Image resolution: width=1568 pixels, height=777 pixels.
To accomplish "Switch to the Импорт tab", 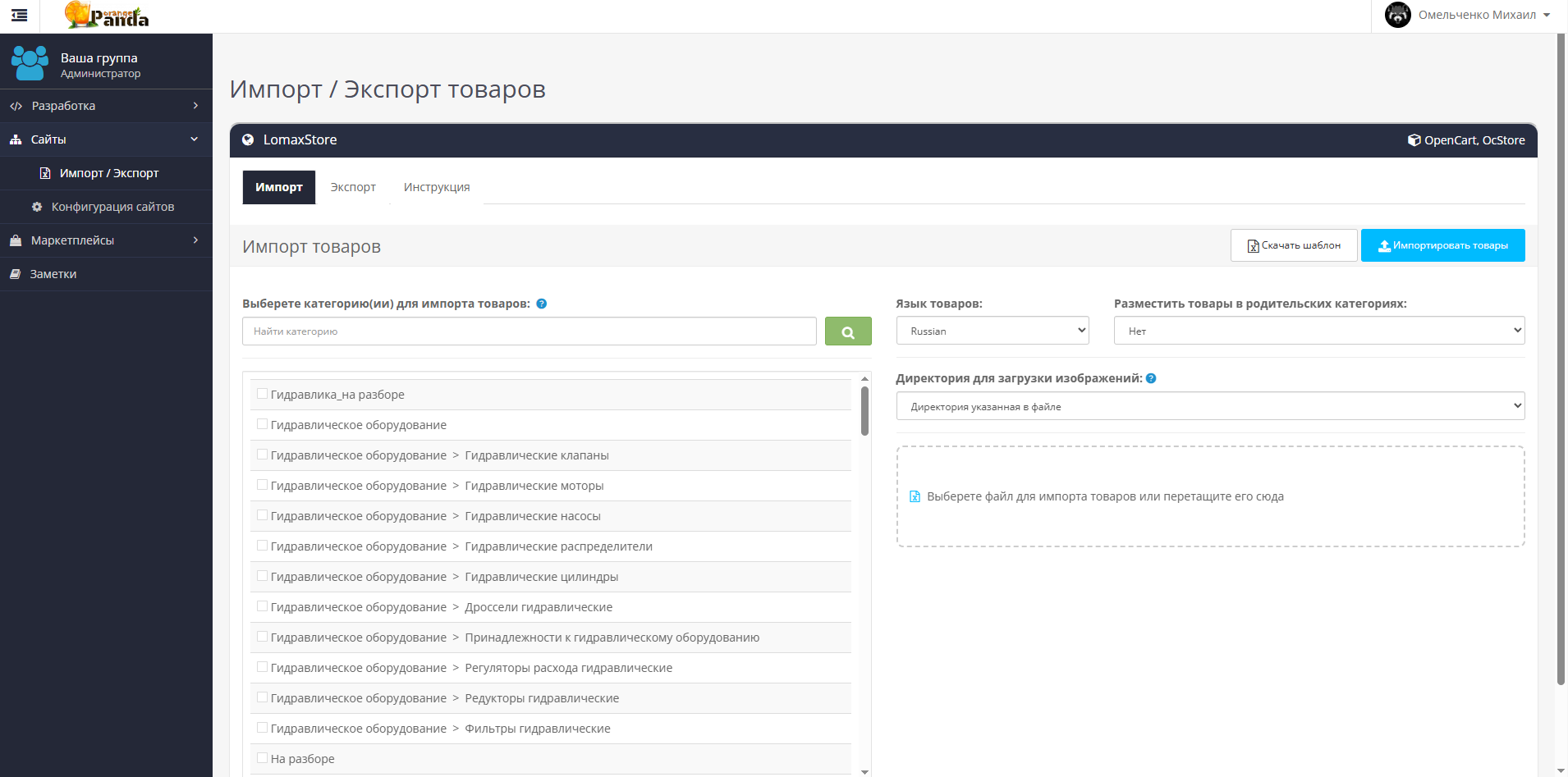I will point(279,187).
